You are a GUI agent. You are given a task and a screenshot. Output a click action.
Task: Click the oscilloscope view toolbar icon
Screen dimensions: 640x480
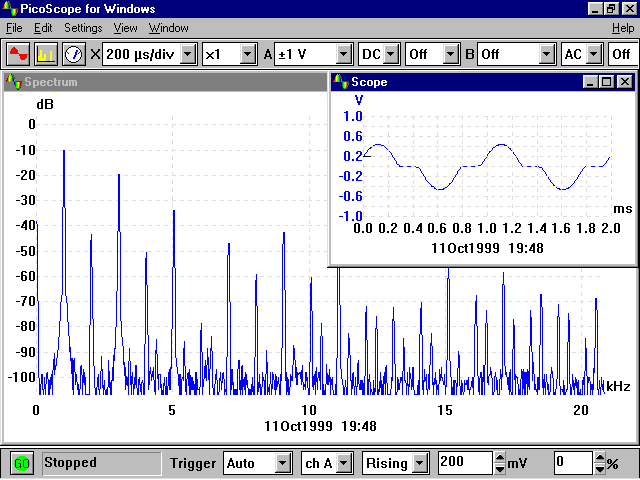19,53
